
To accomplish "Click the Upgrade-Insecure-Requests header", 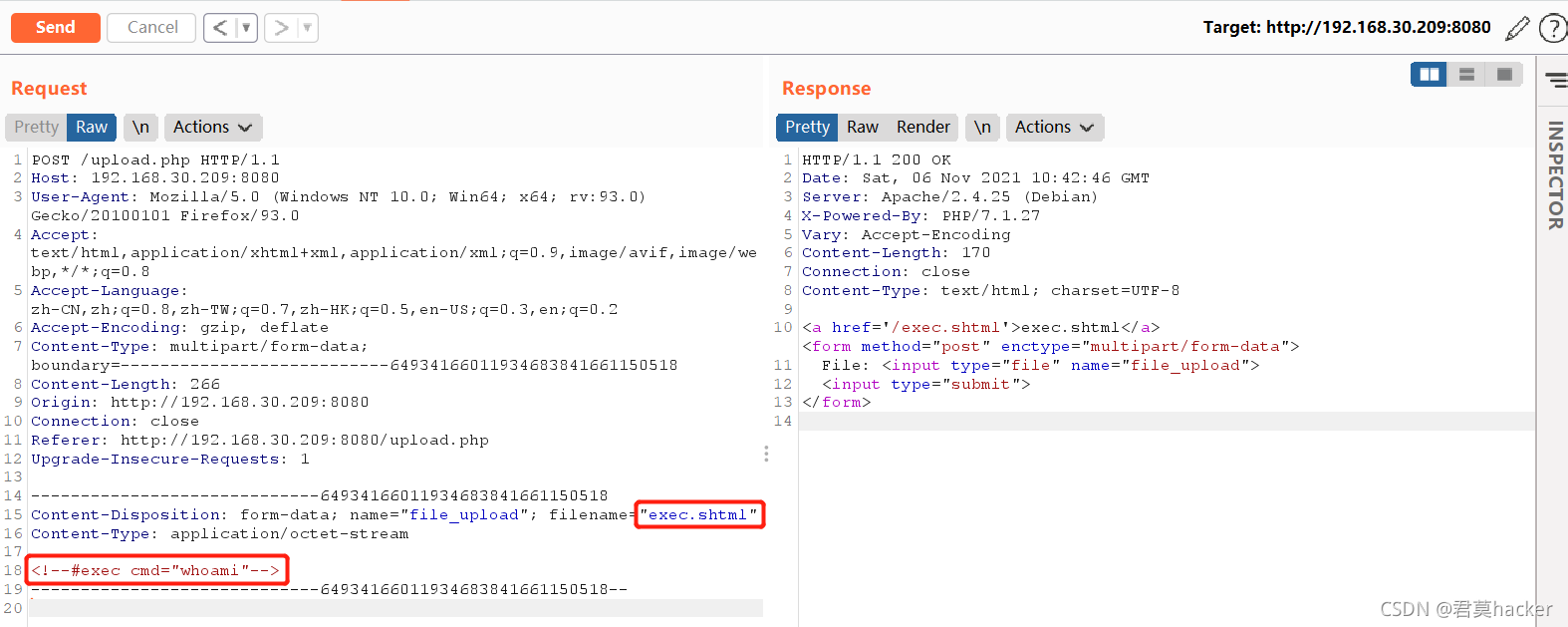I will point(170,460).
